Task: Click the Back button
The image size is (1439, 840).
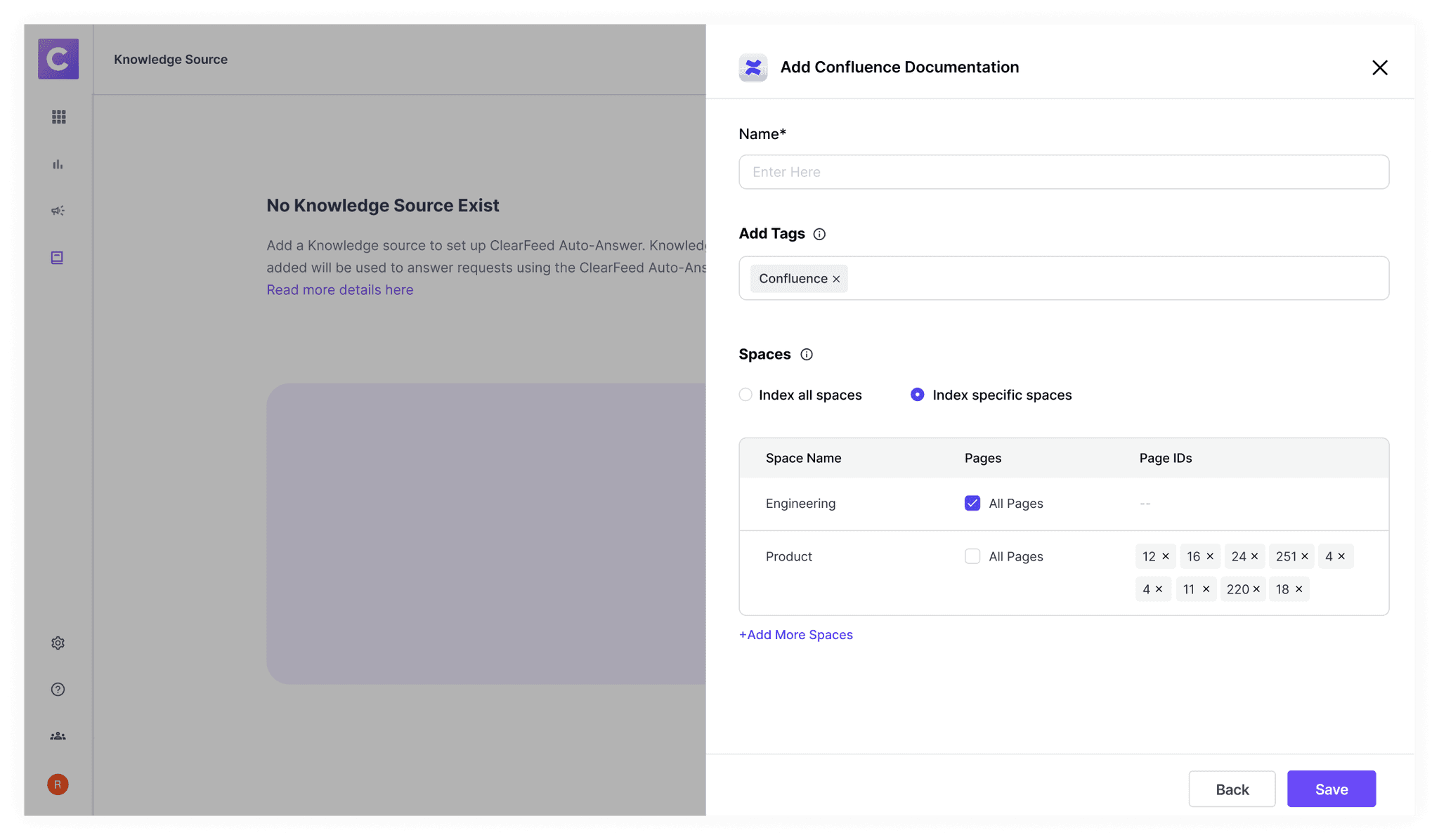Action: point(1232,789)
